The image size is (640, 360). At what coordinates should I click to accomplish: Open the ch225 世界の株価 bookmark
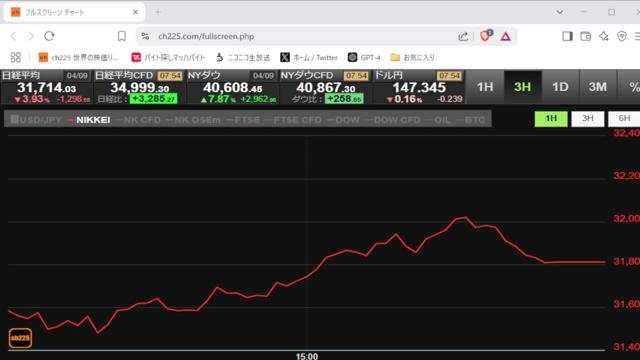(78, 58)
